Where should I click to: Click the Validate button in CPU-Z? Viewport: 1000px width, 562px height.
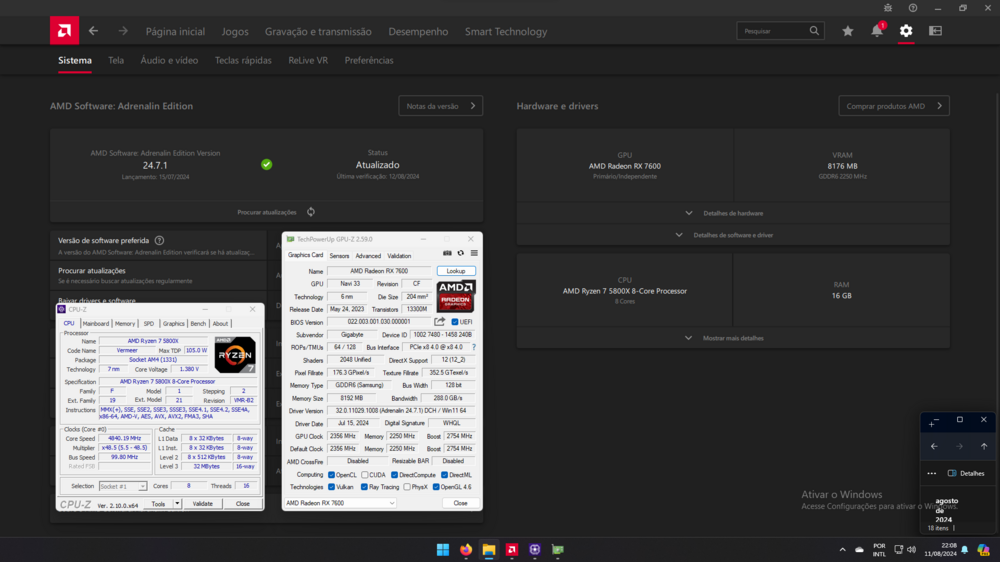(x=203, y=504)
